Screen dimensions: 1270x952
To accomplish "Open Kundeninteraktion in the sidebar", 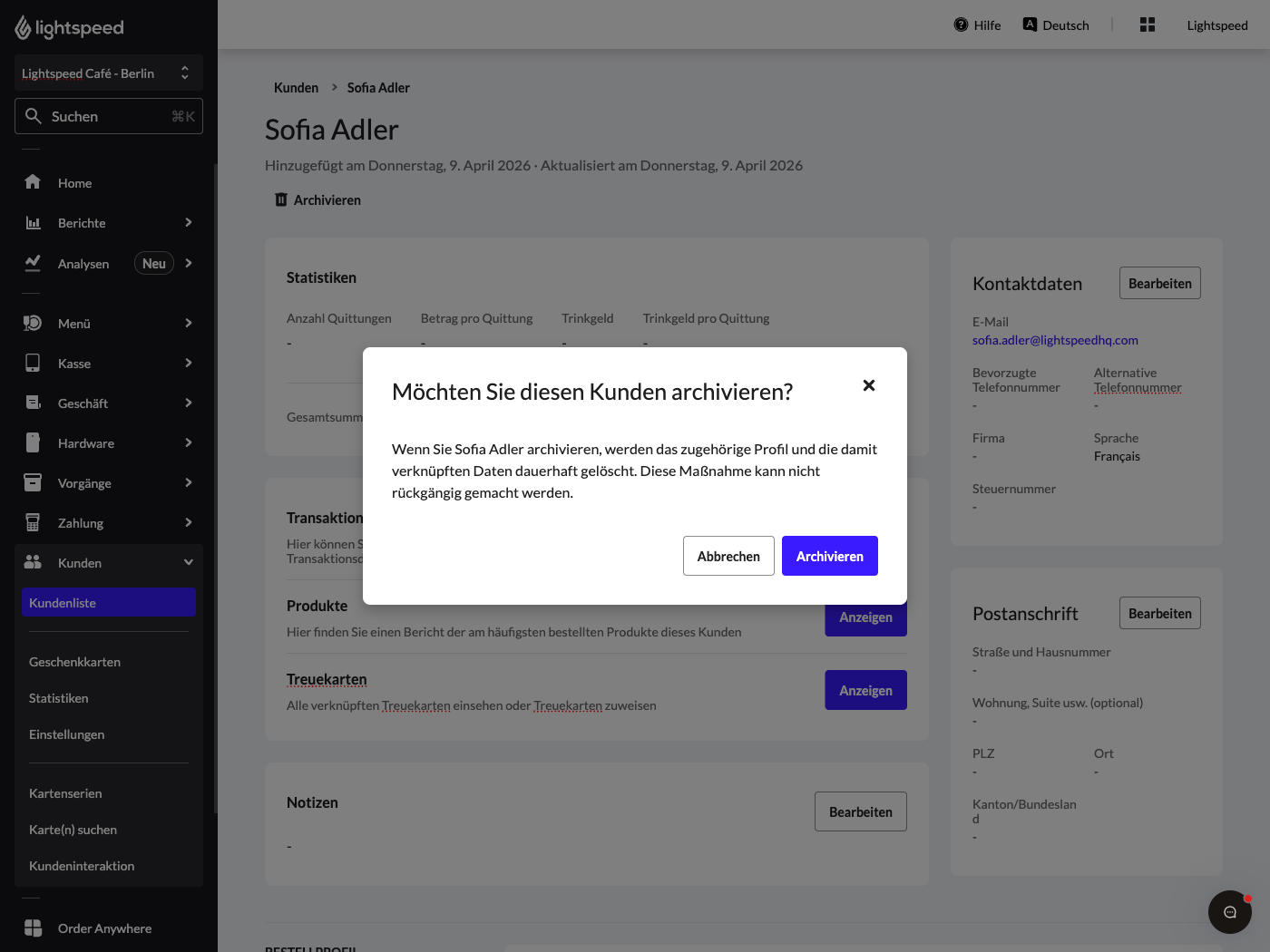I will pyautogui.click(x=82, y=866).
